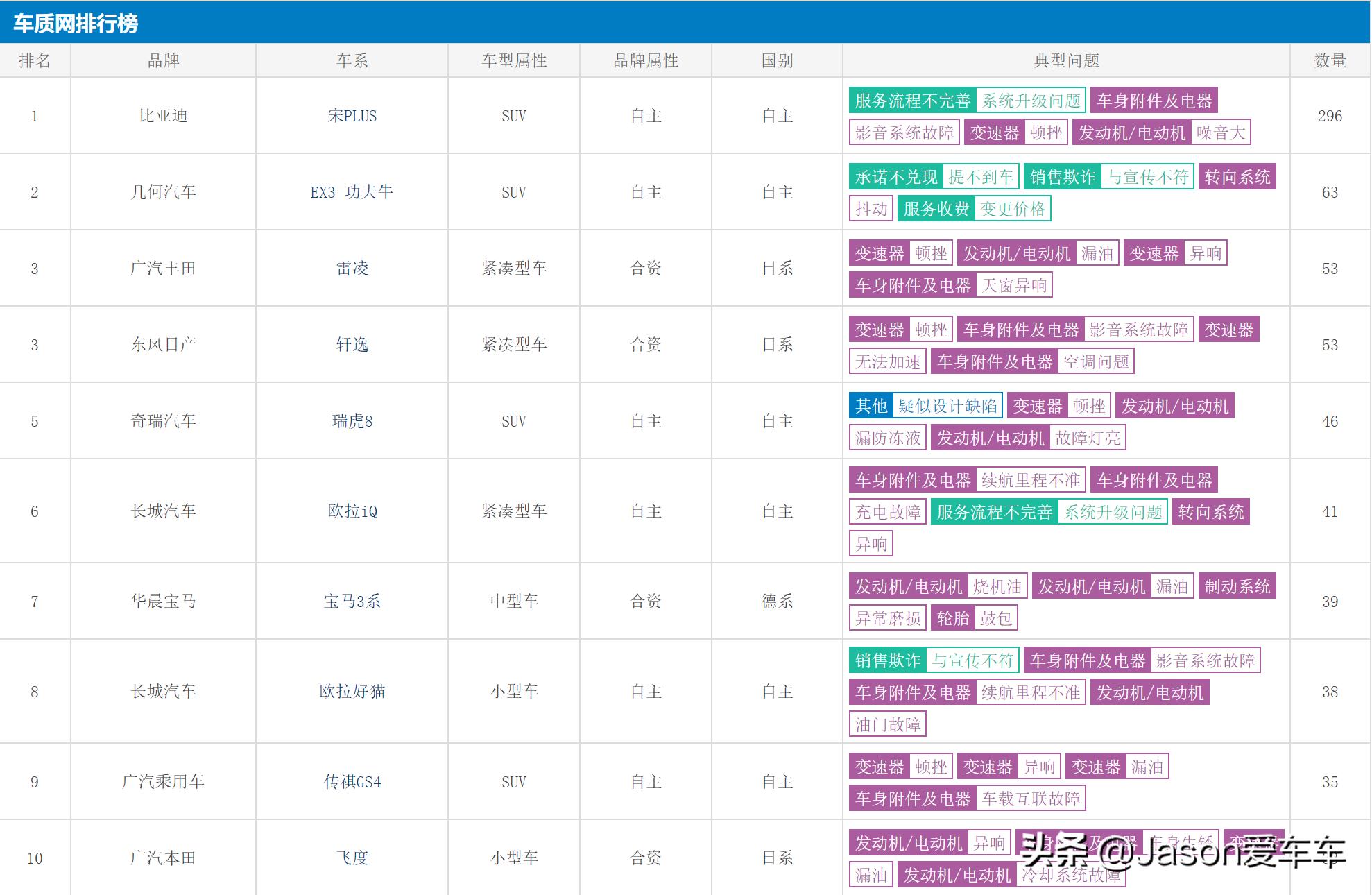Open the 宝马3系 series link

pyautogui.click(x=352, y=602)
